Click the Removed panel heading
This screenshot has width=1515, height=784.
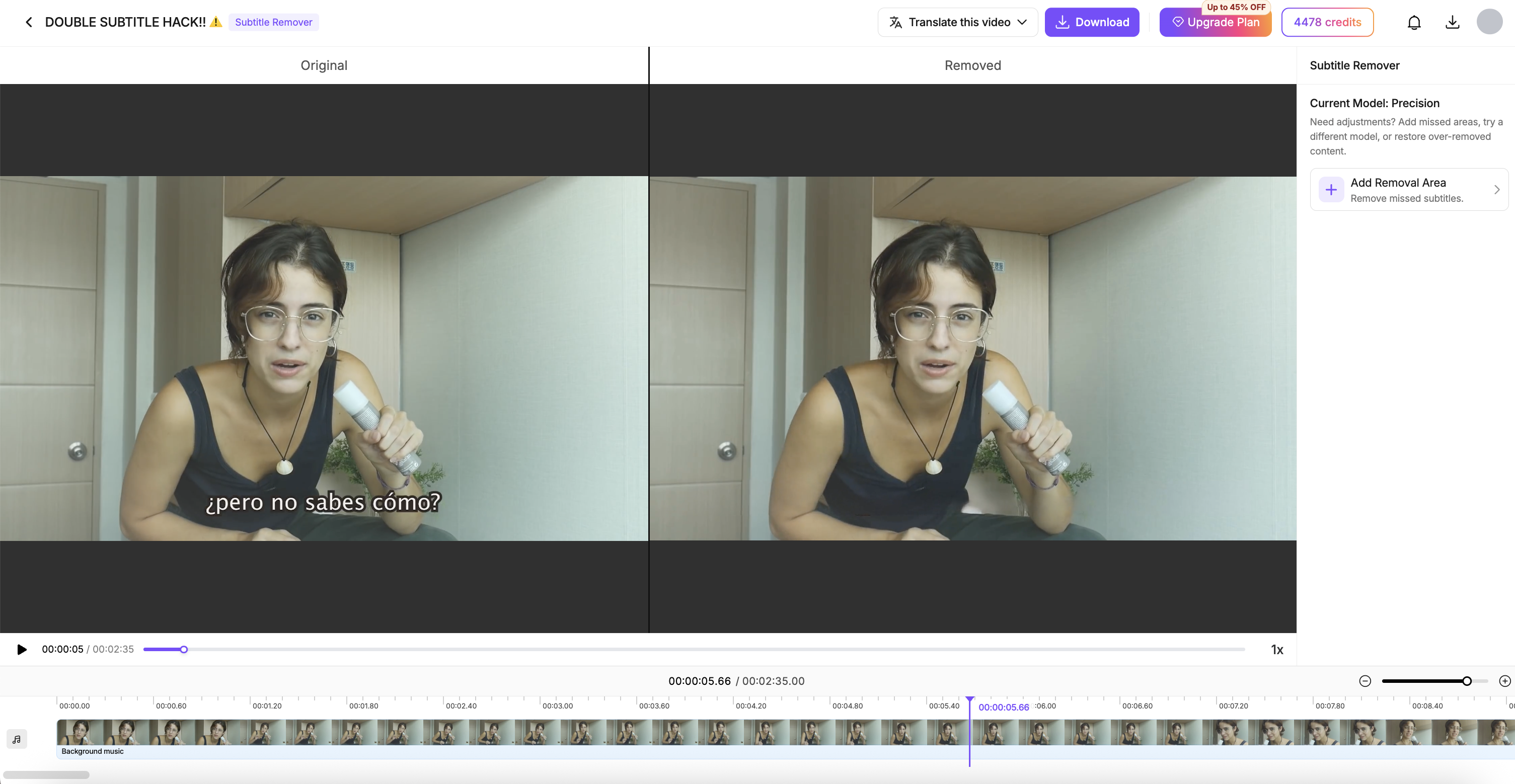point(973,65)
